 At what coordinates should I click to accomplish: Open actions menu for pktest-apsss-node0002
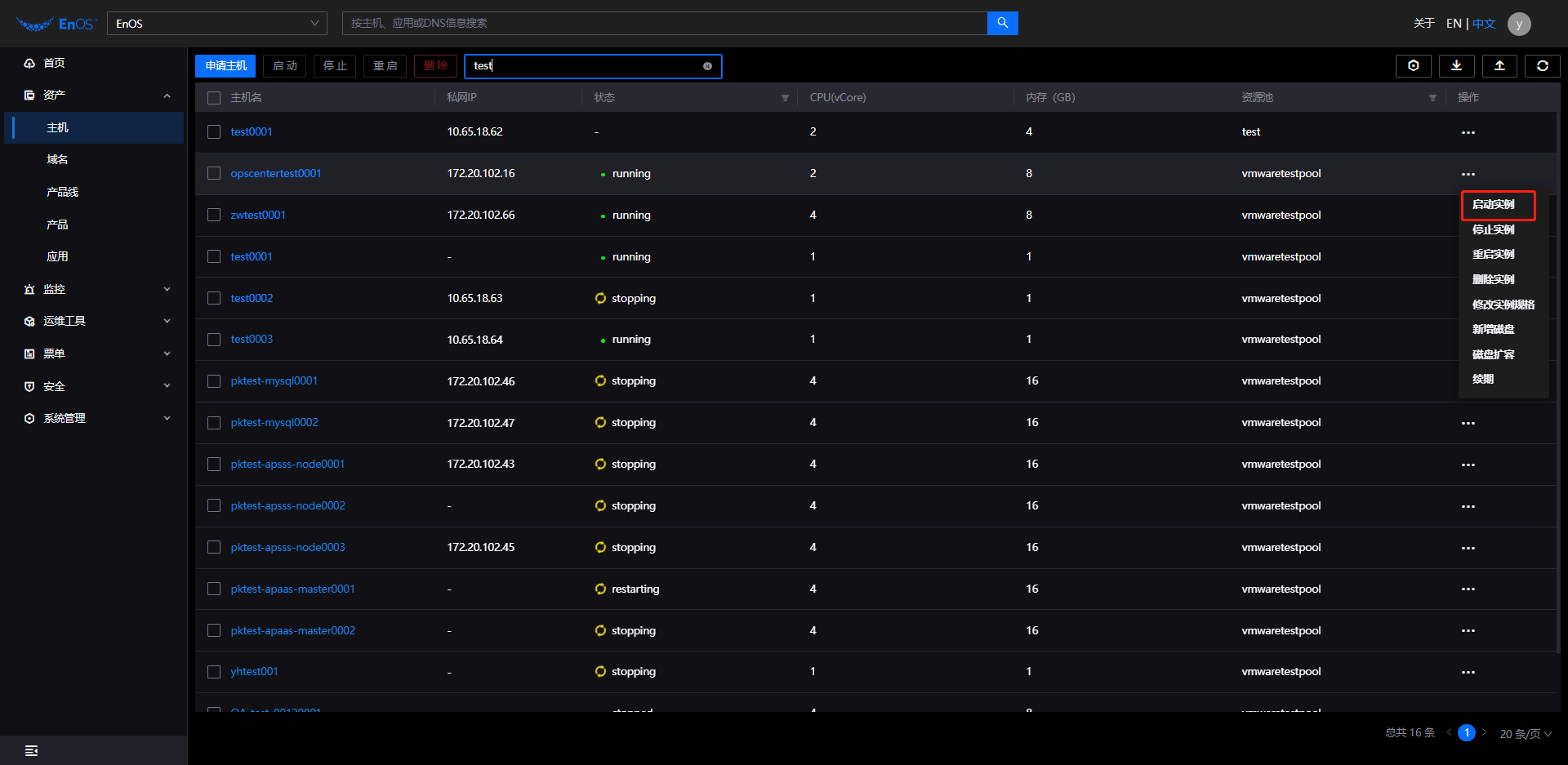click(x=1468, y=506)
